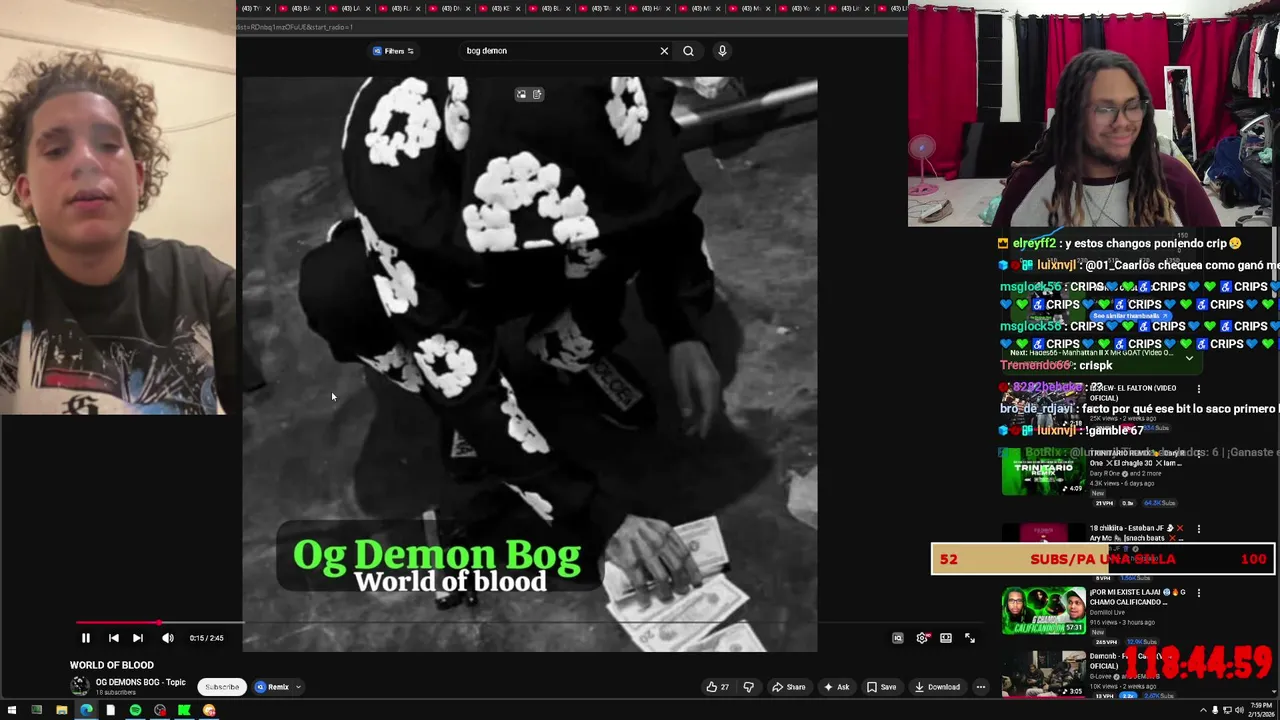Open TRINITARIO REMIX video thumbnail
1280x720 pixels.
[x=1043, y=472]
